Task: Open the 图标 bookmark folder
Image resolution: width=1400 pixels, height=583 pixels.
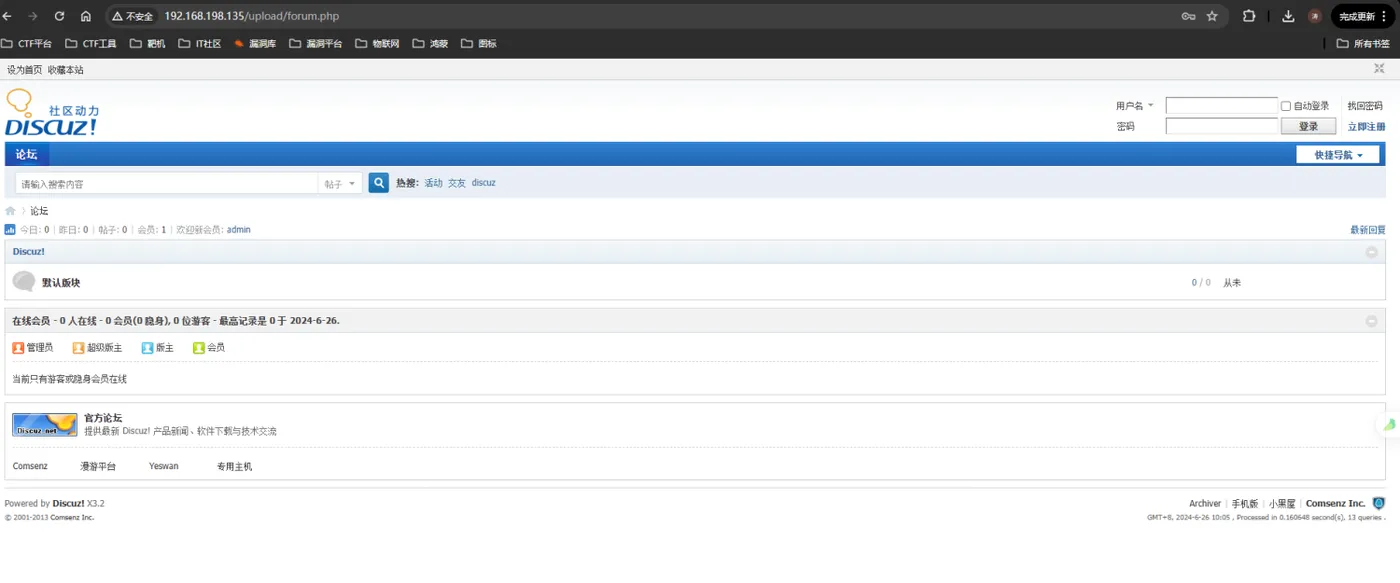Action: (x=479, y=44)
